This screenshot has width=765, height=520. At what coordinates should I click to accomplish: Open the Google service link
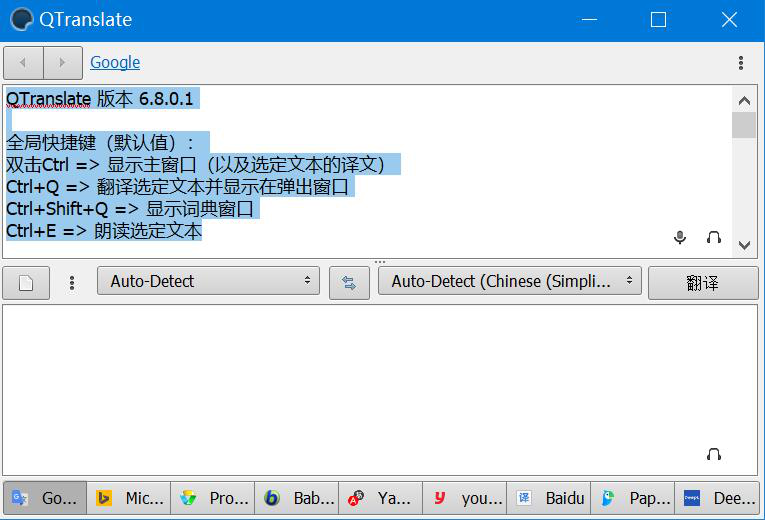115,62
